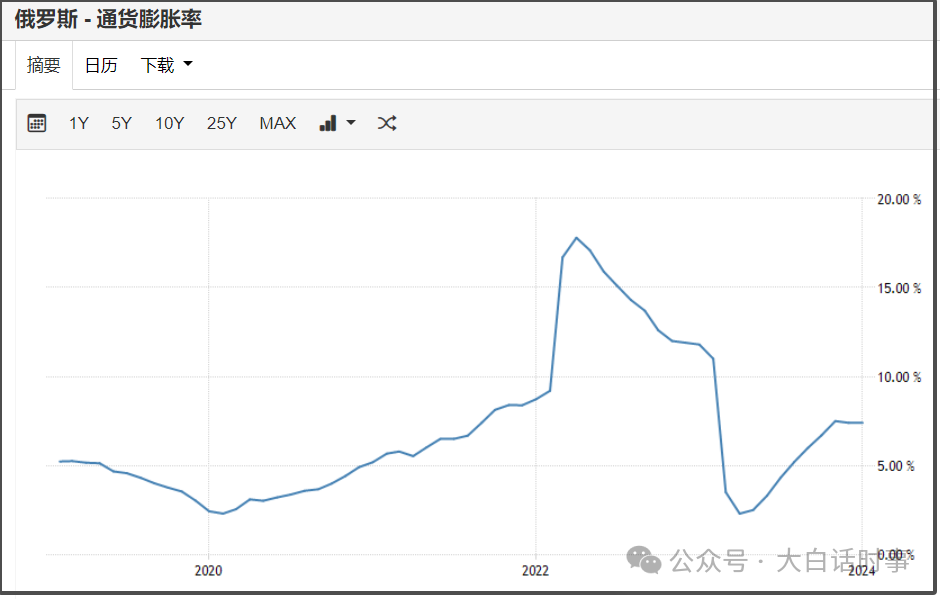Select the 5Y time range
940x599 pixels.
(121, 123)
